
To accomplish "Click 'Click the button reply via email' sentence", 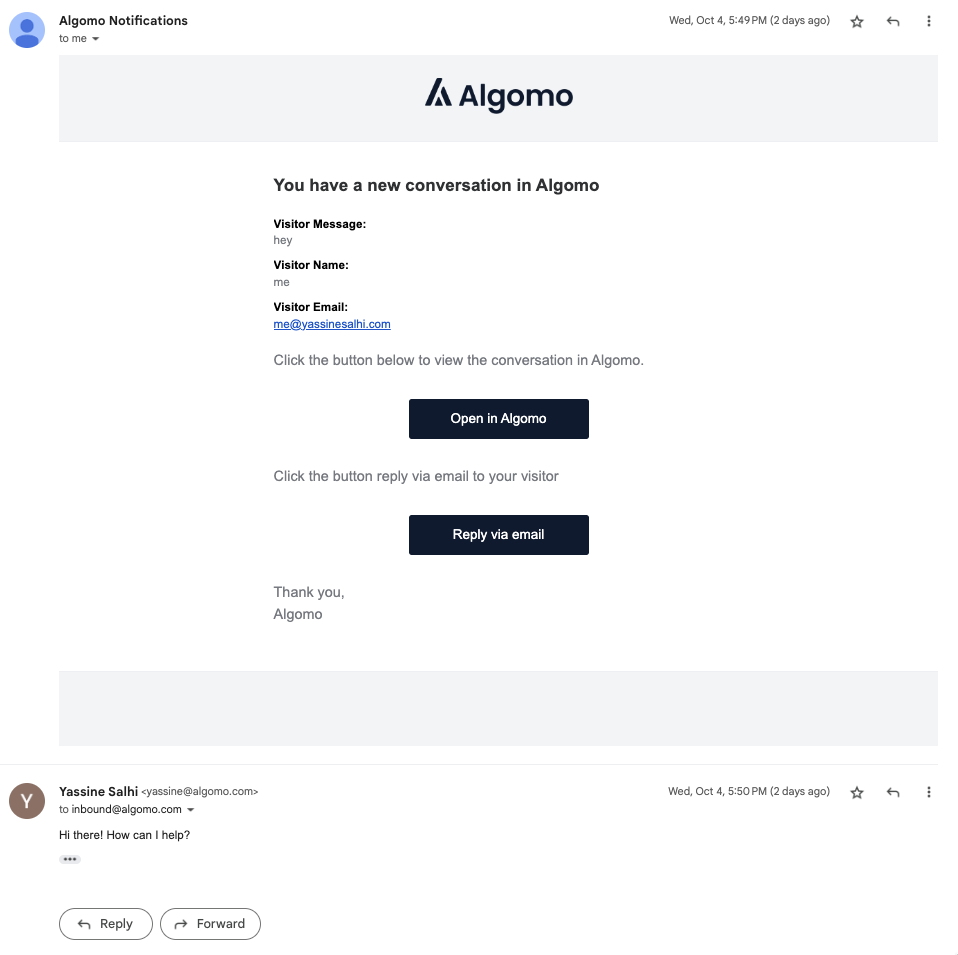I will tap(416, 477).
